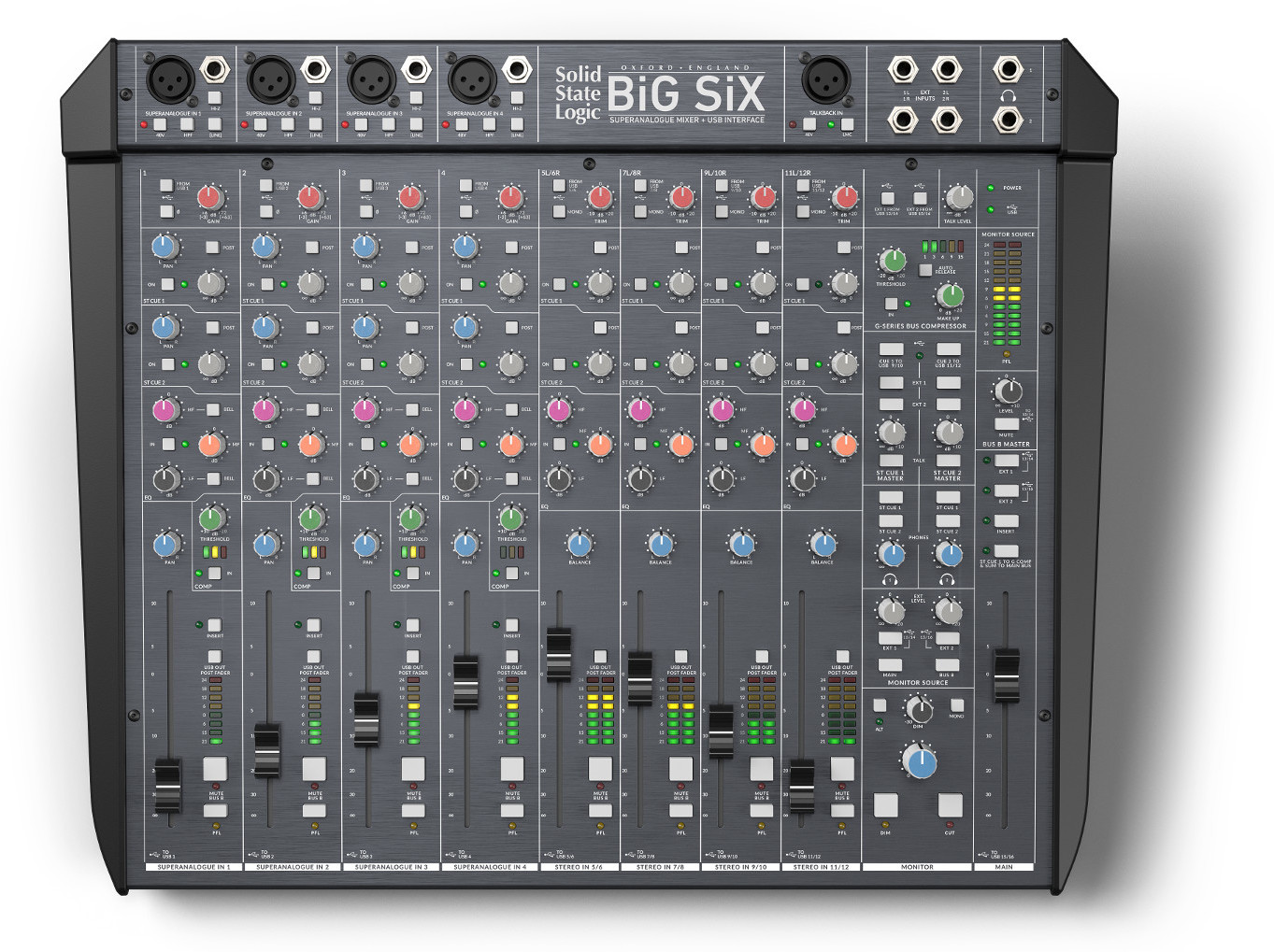Image resolution: width=1274 pixels, height=952 pixels.
Task: Click the Superanalogue In 1 XLR socket
Action: 170,78
